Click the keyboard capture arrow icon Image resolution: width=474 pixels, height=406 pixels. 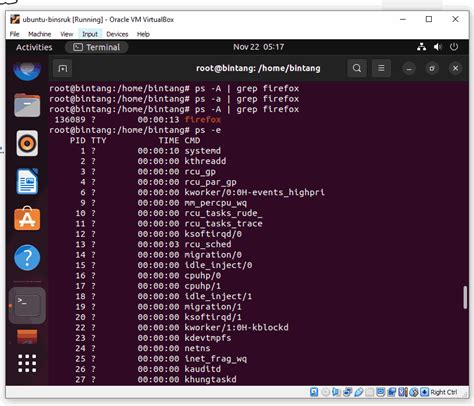[x=424, y=392]
